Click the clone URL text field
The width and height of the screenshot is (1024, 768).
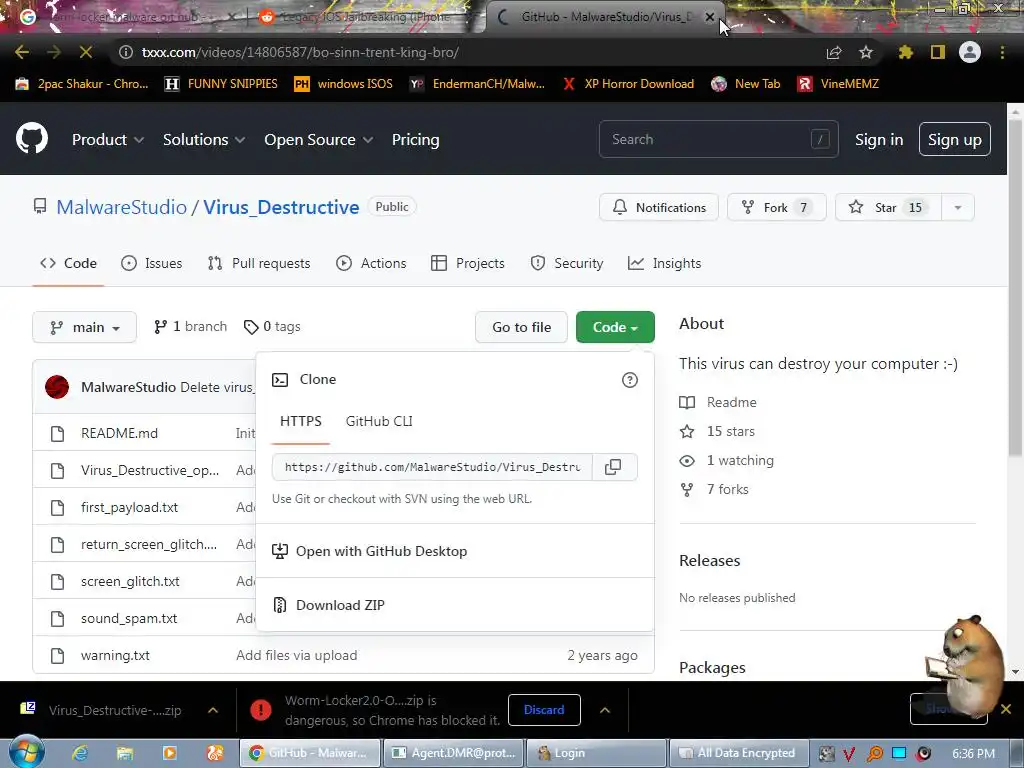point(432,467)
